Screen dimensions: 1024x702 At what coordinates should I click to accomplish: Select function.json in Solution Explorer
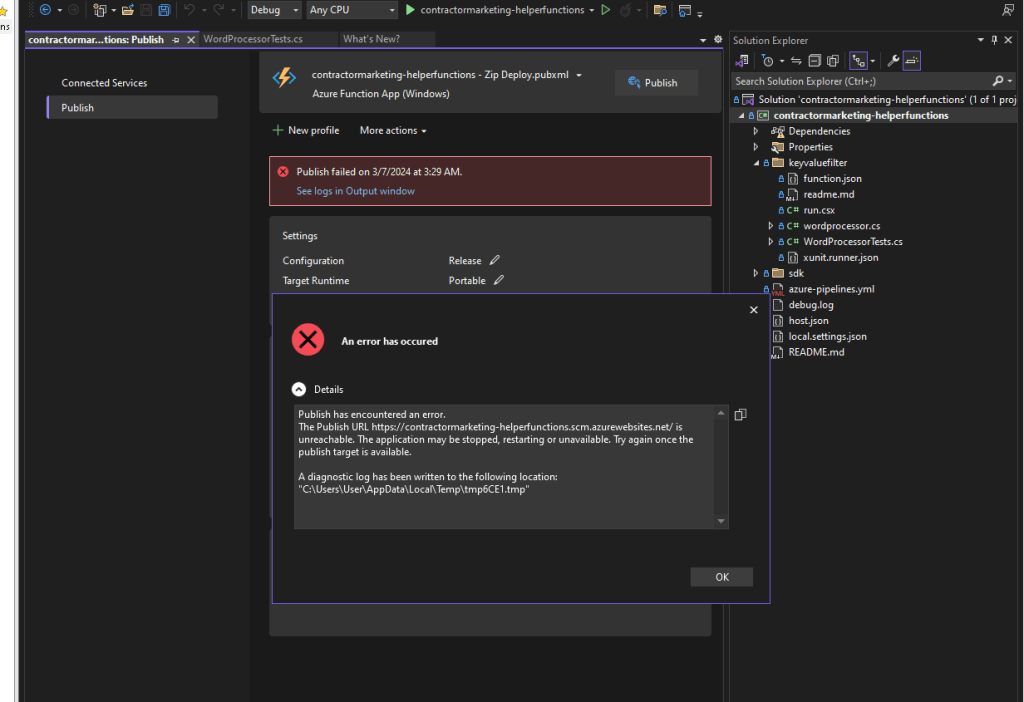(832, 178)
